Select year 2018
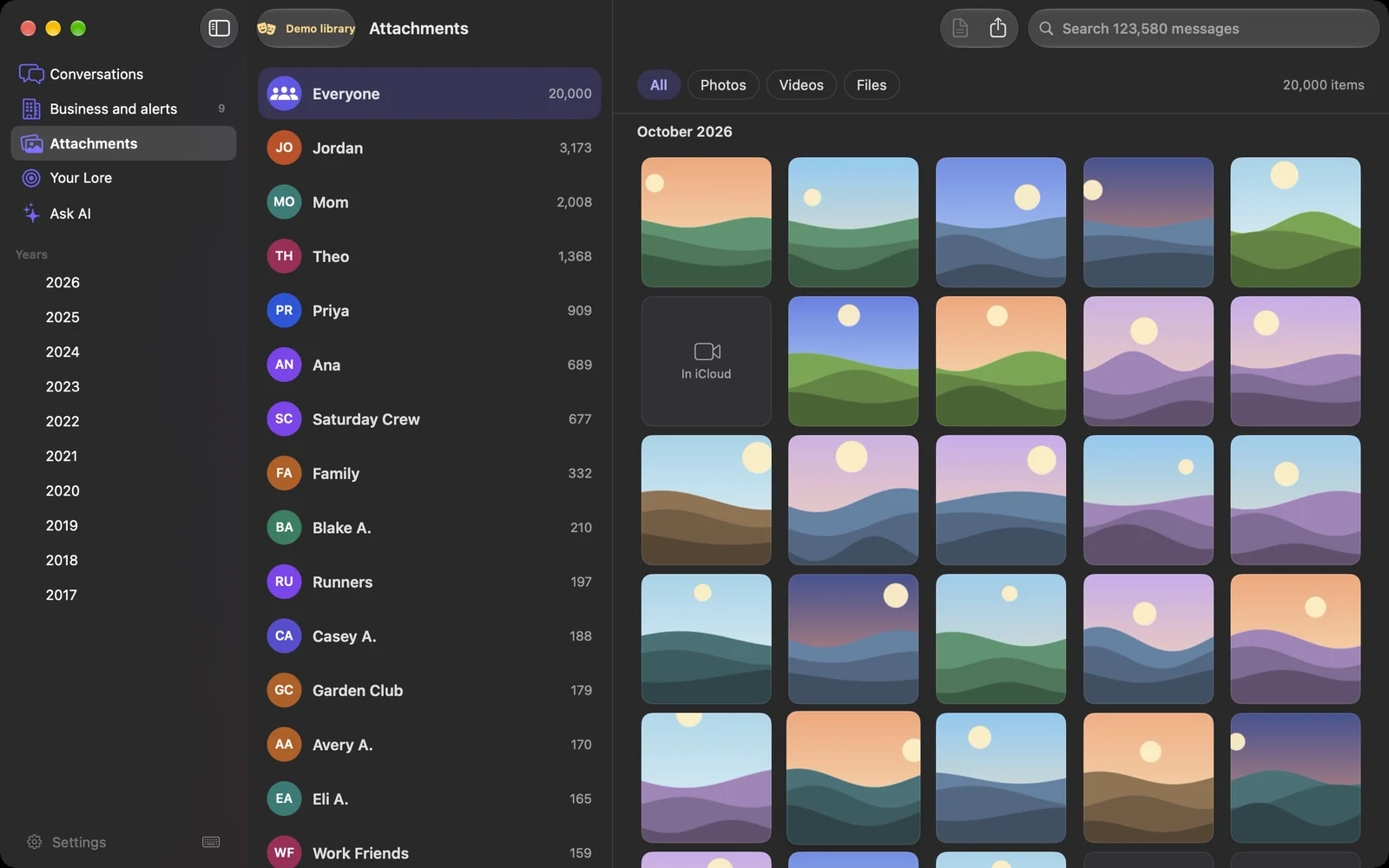1389x868 pixels. (x=62, y=561)
